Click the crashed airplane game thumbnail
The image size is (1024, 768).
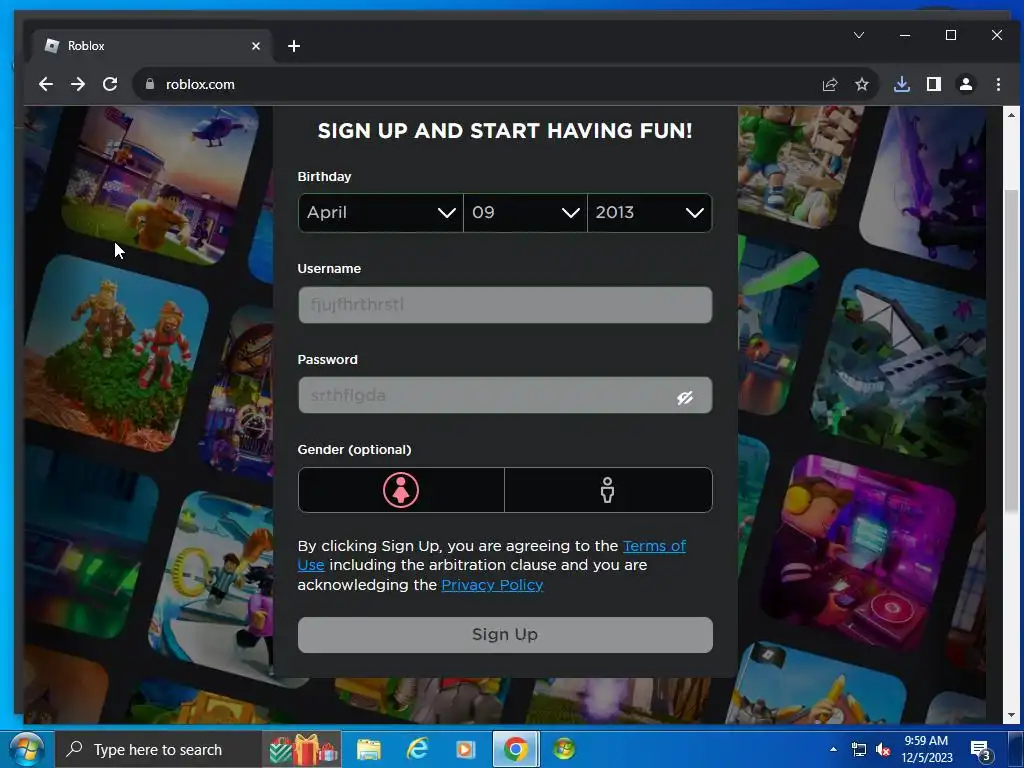[900, 366]
